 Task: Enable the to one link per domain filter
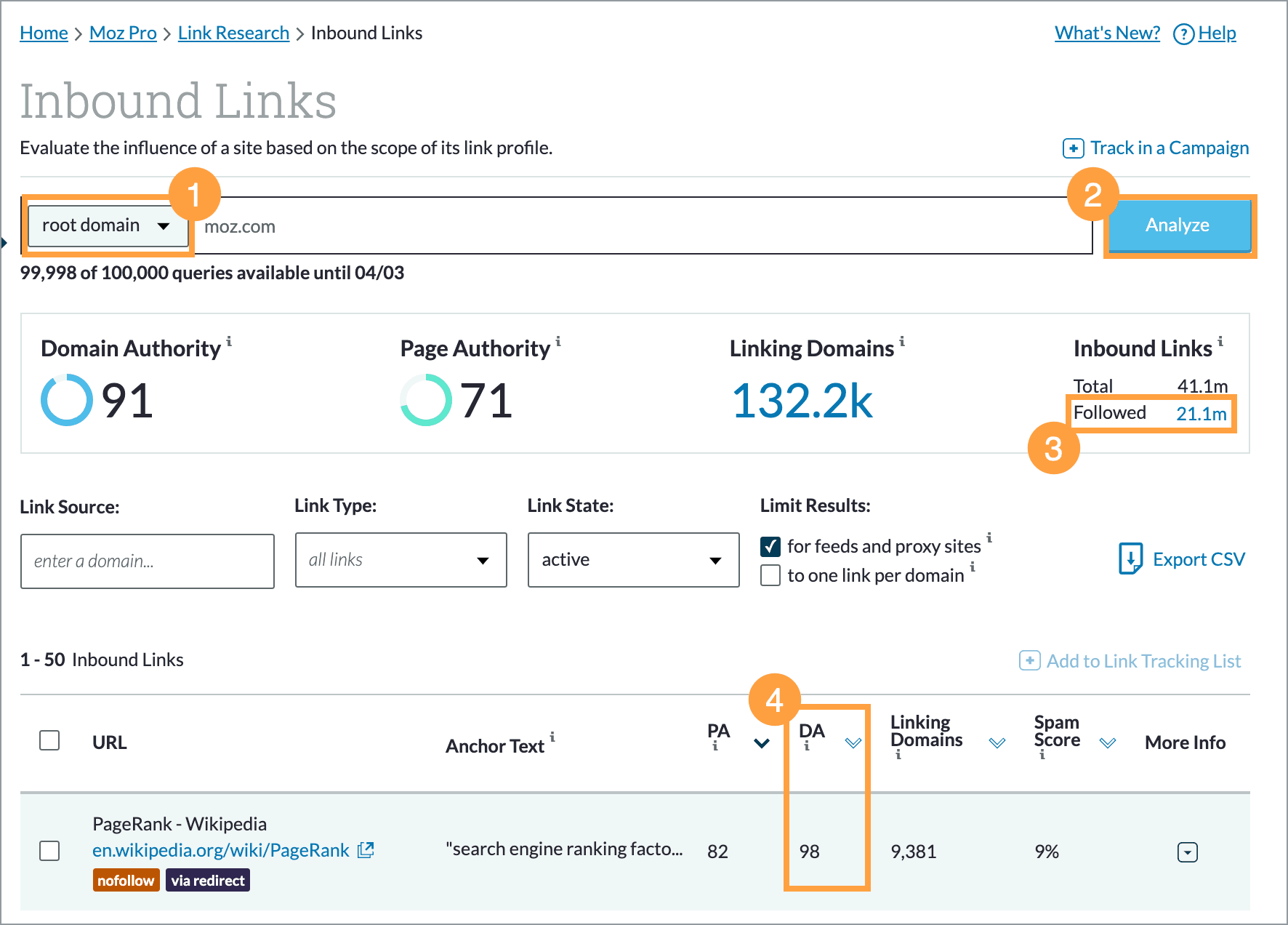point(770,575)
